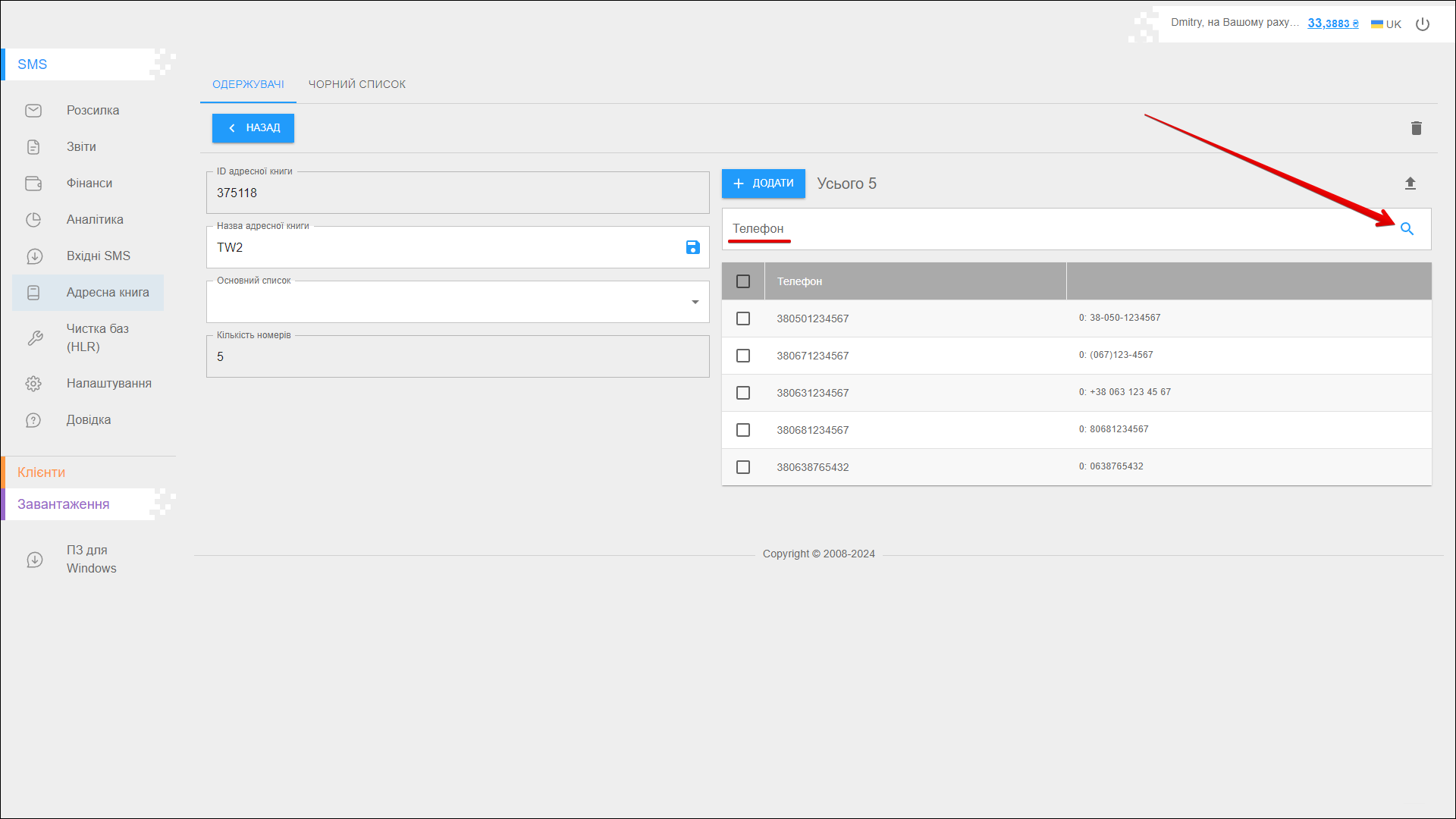Select the Одержувачі tab
Image resolution: width=1456 pixels, height=819 pixels.
[248, 84]
